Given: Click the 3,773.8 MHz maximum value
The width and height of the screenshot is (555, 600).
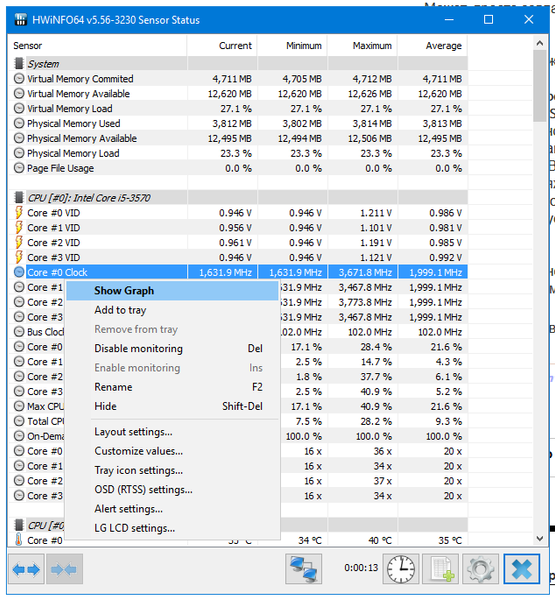Looking at the screenshot, I should pyautogui.click(x=365, y=302).
